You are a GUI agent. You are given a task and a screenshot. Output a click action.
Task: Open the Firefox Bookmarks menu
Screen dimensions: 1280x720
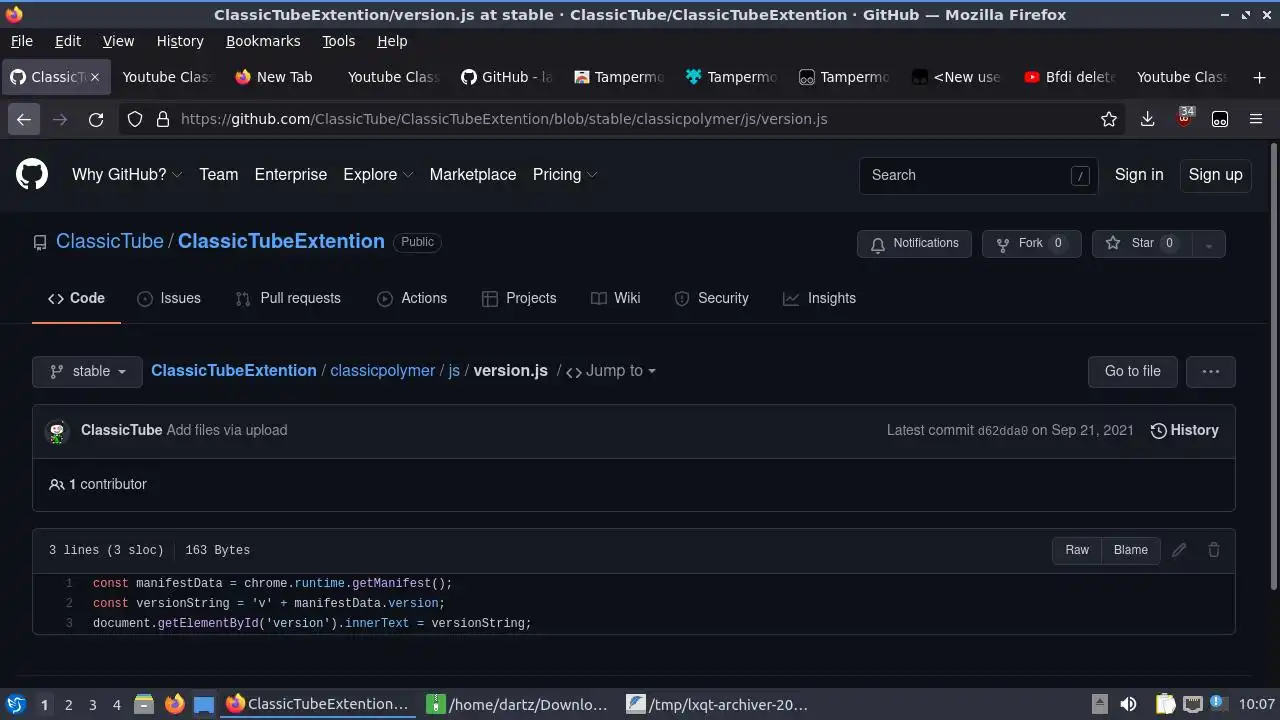[263, 41]
